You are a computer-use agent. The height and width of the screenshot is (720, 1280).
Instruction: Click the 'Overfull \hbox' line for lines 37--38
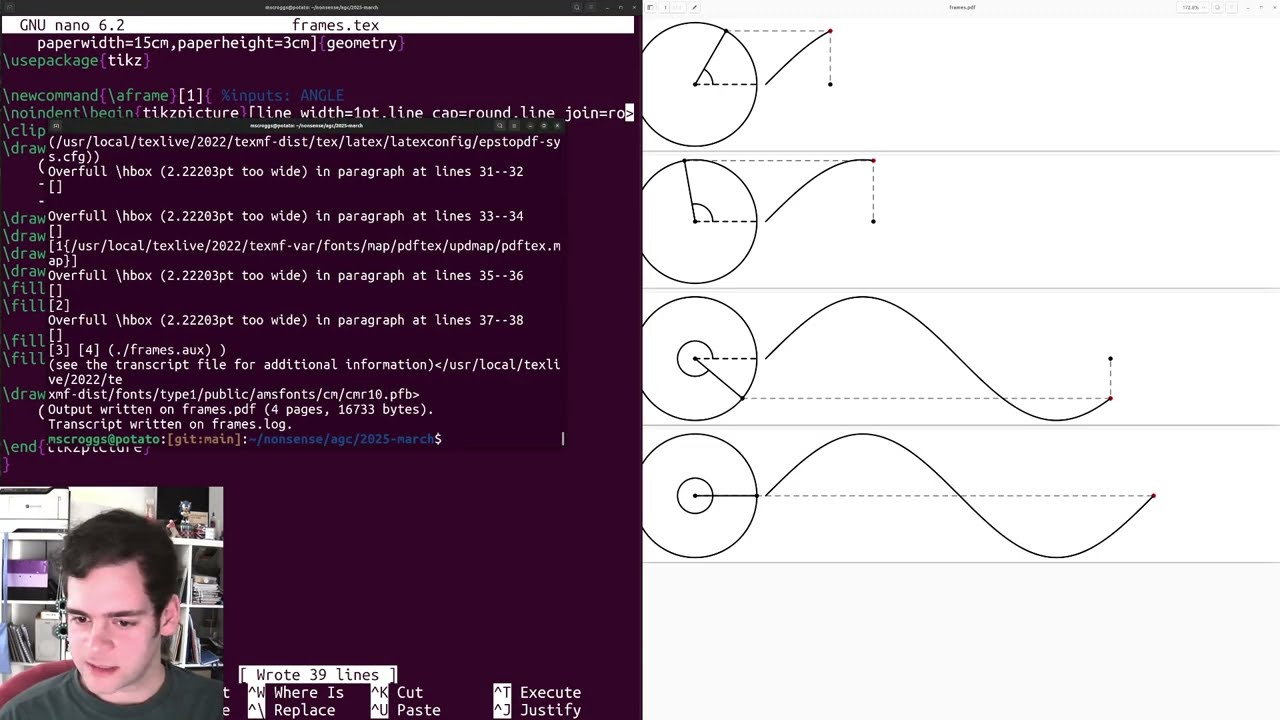click(285, 320)
